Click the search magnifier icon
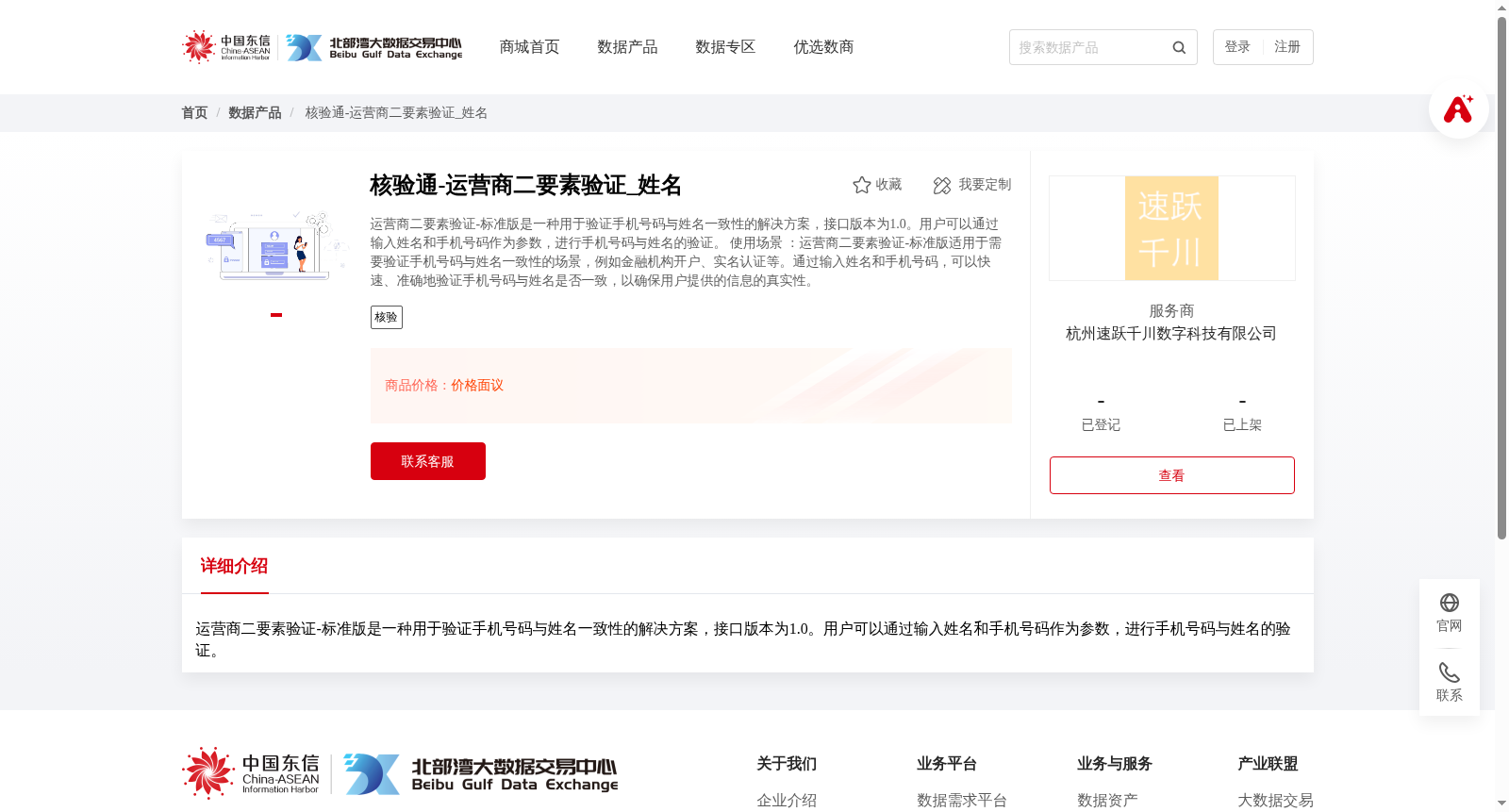 click(x=1179, y=48)
